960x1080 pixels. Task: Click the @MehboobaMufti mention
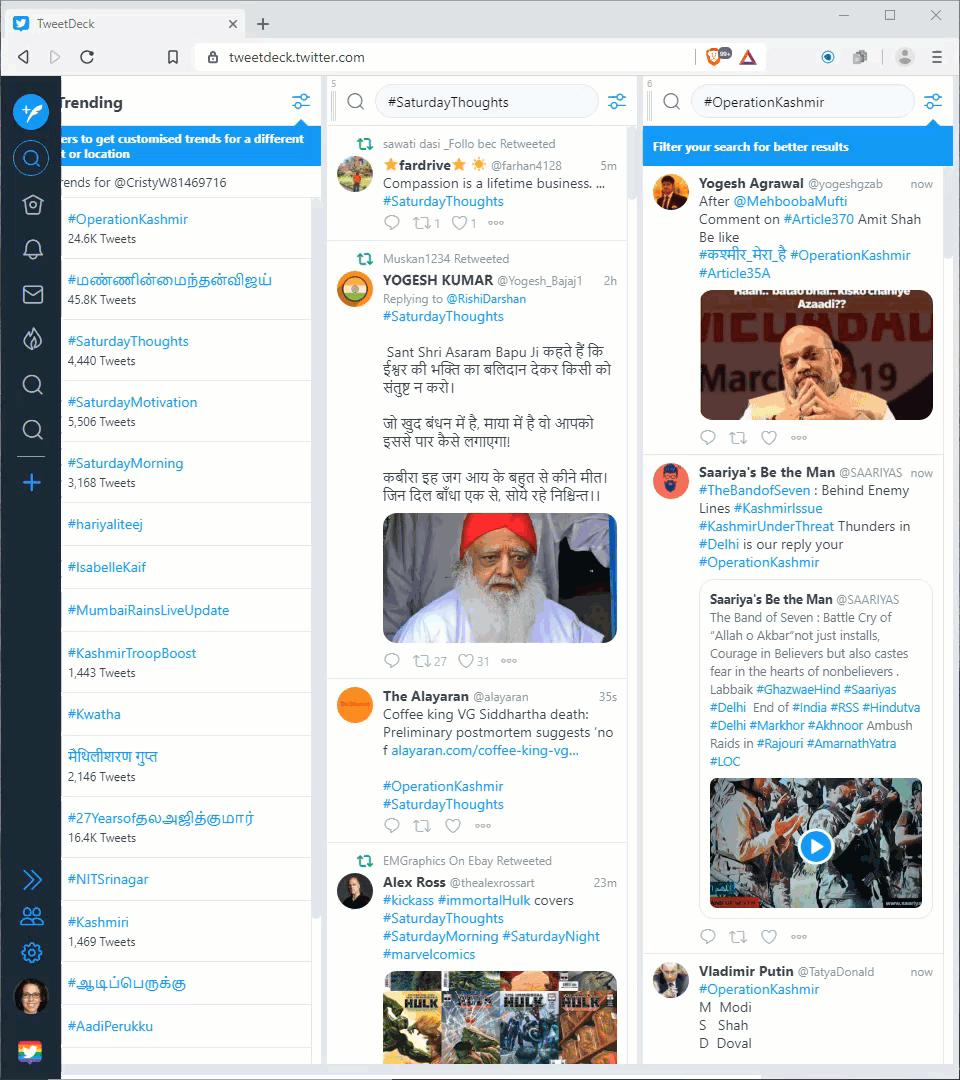pyautogui.click(x=790, y=201)
